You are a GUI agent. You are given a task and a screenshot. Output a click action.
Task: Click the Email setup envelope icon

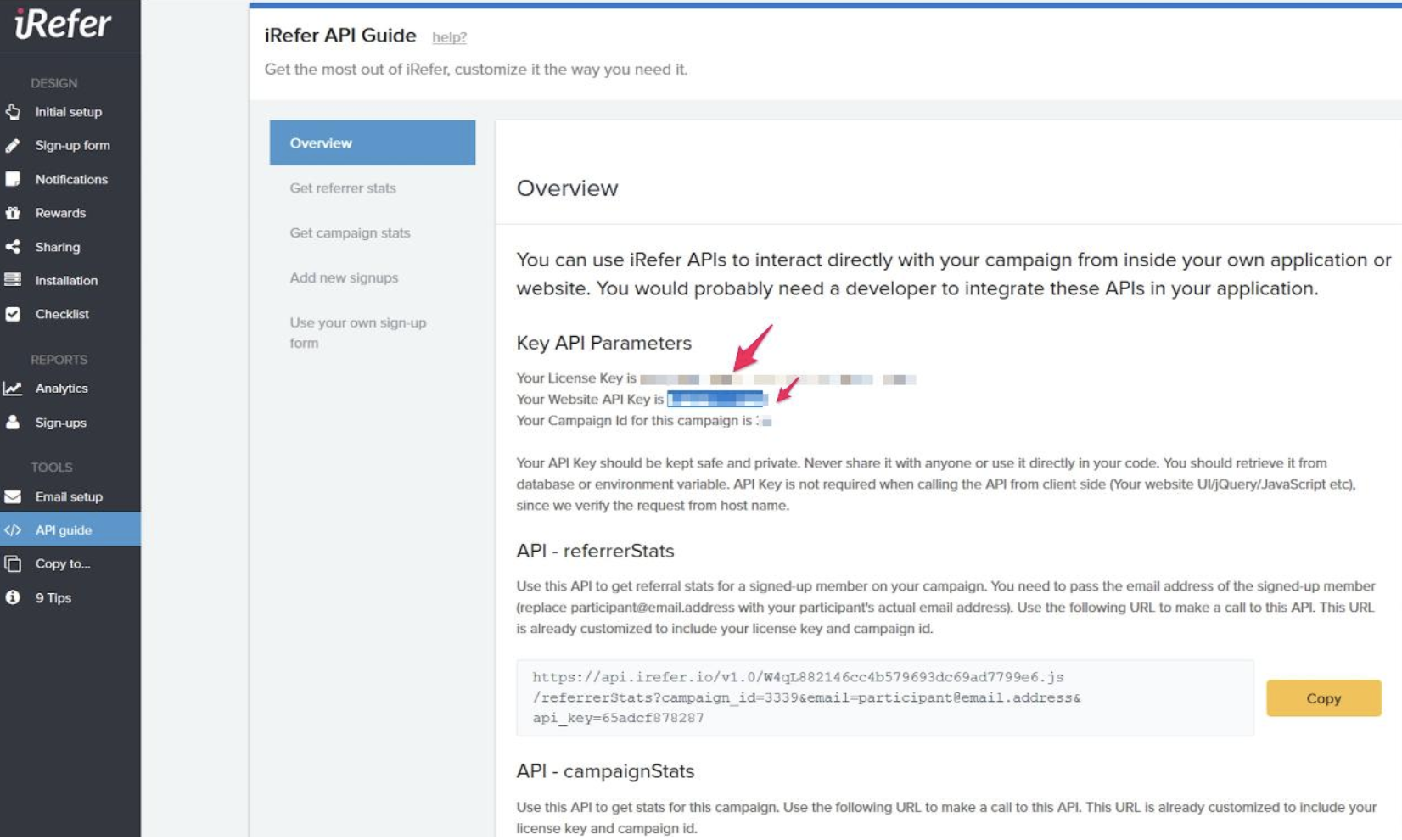pyautogui.click(x=13, y=497)
